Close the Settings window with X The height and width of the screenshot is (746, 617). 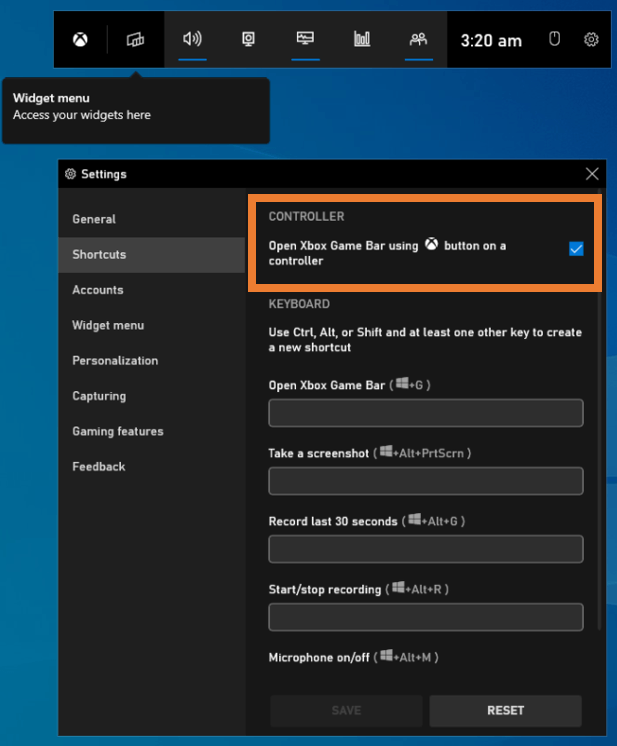(x=592, y=174)
